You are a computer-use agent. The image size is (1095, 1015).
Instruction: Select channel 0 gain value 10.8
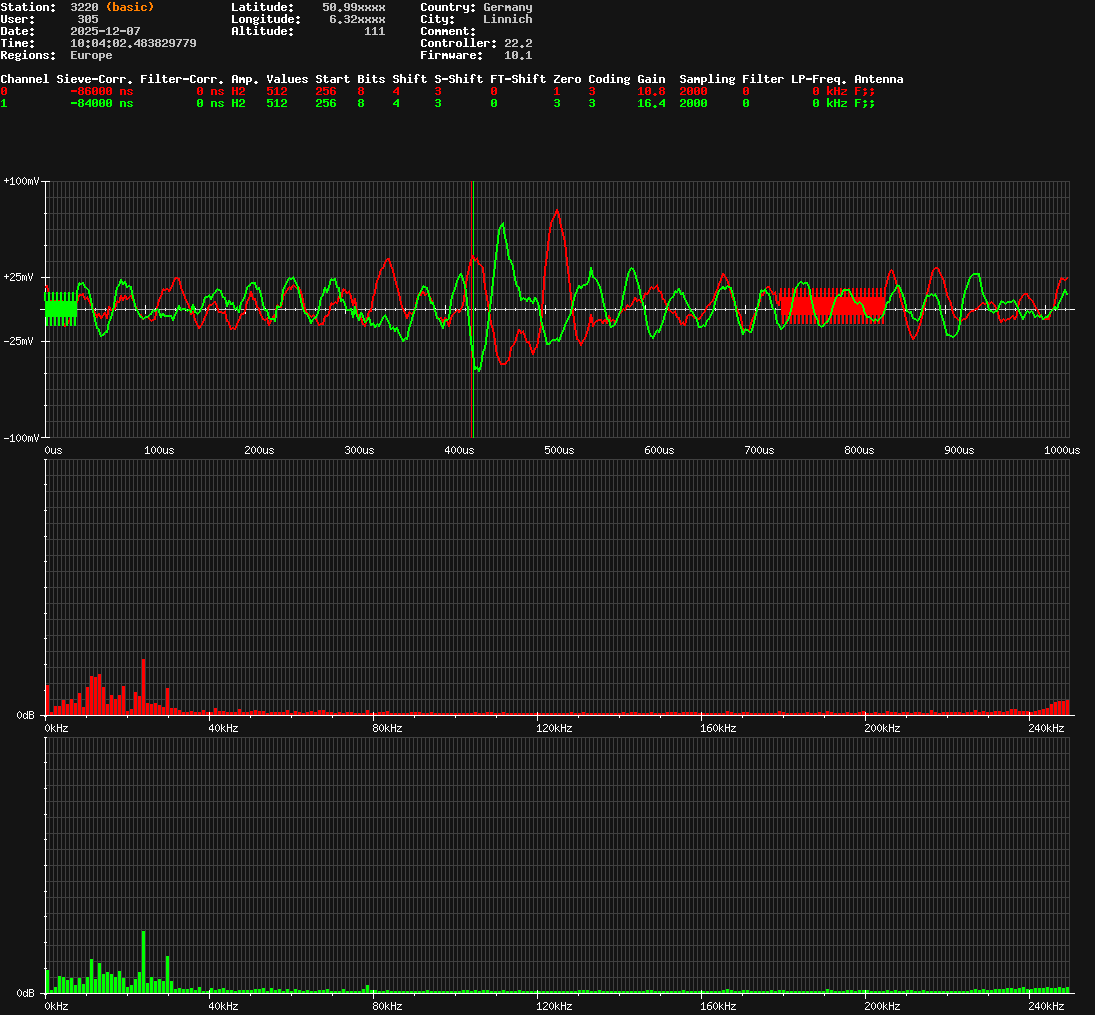pyautogui.click(x=651, y=91)
